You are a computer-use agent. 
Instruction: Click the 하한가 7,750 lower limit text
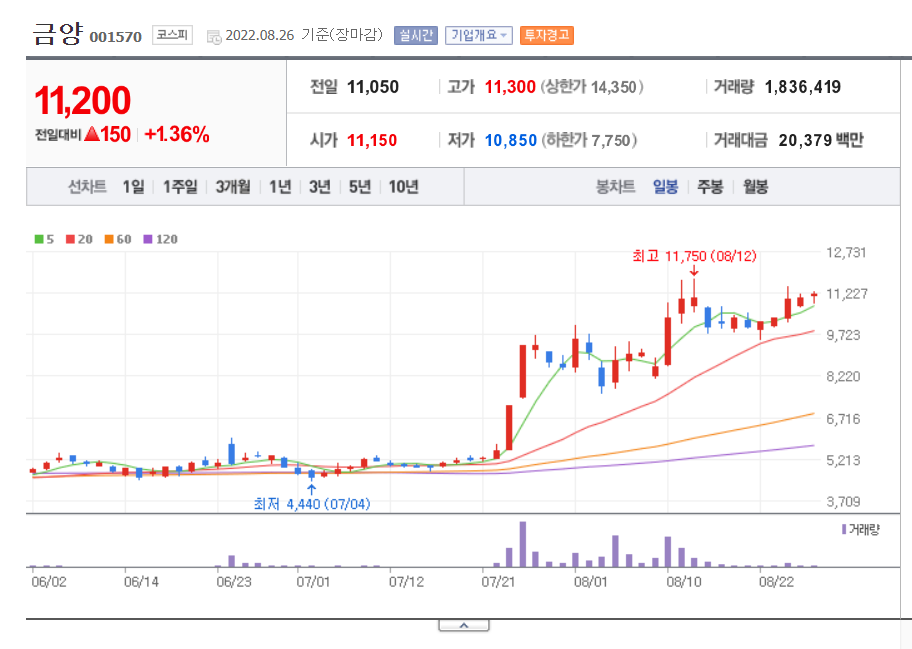coord(589,140)
